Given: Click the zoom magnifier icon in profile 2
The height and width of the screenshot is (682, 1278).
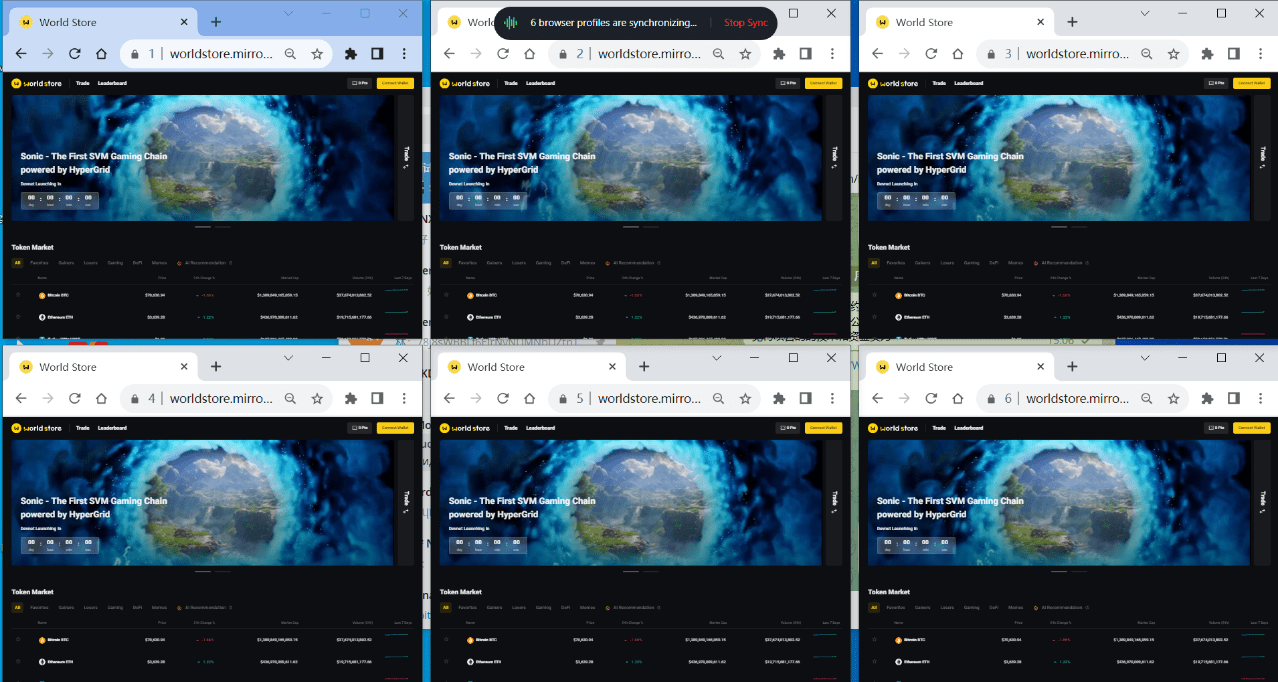Looking at the screenshot, I should pos(718,54).
